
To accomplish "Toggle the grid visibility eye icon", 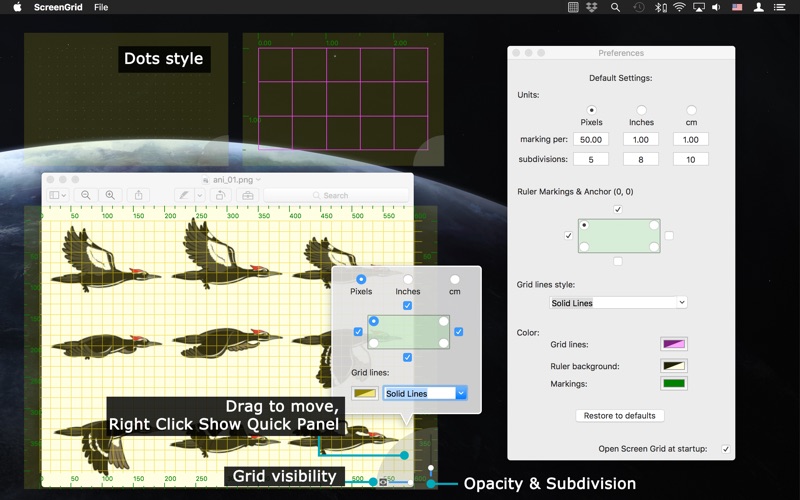I will pyautogui.click(x=383, y=482).
